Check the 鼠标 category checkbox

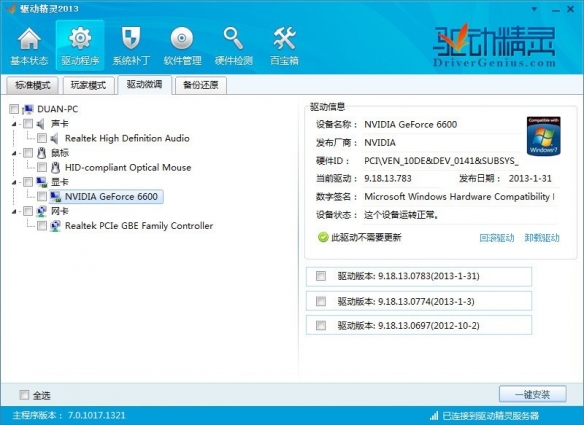pos(28,153)
